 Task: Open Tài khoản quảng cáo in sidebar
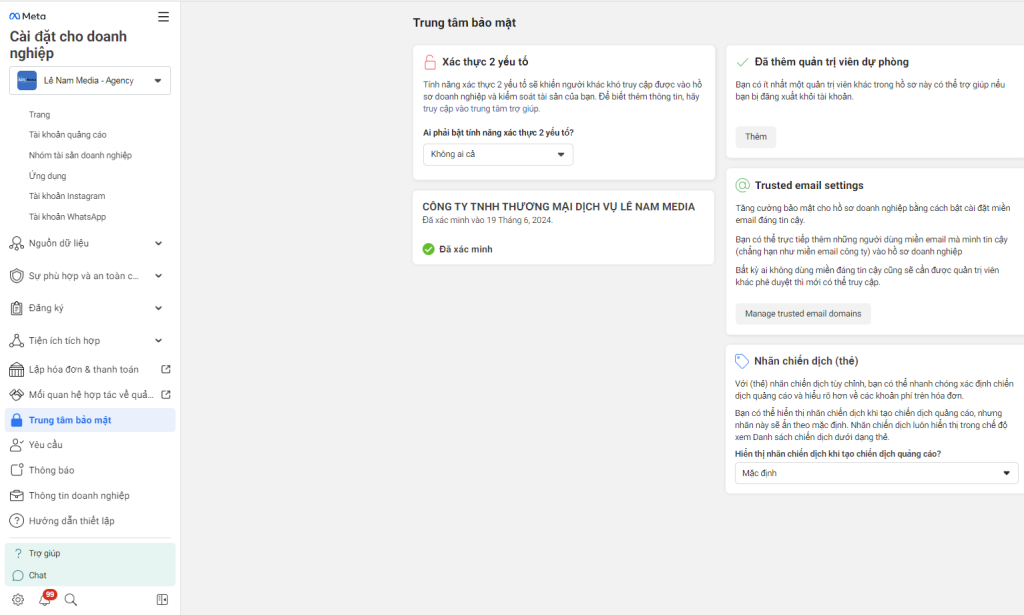click(x=68, y=135)
